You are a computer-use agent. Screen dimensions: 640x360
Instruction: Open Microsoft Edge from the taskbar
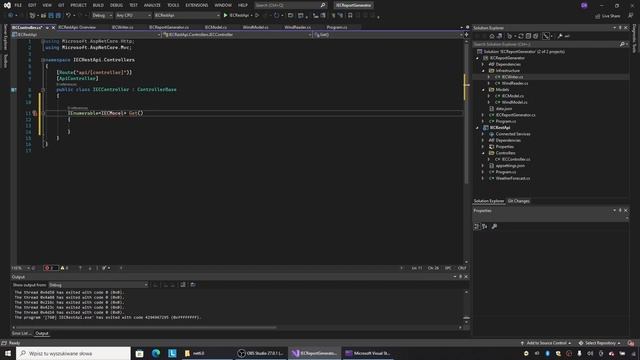click(156, 353)
